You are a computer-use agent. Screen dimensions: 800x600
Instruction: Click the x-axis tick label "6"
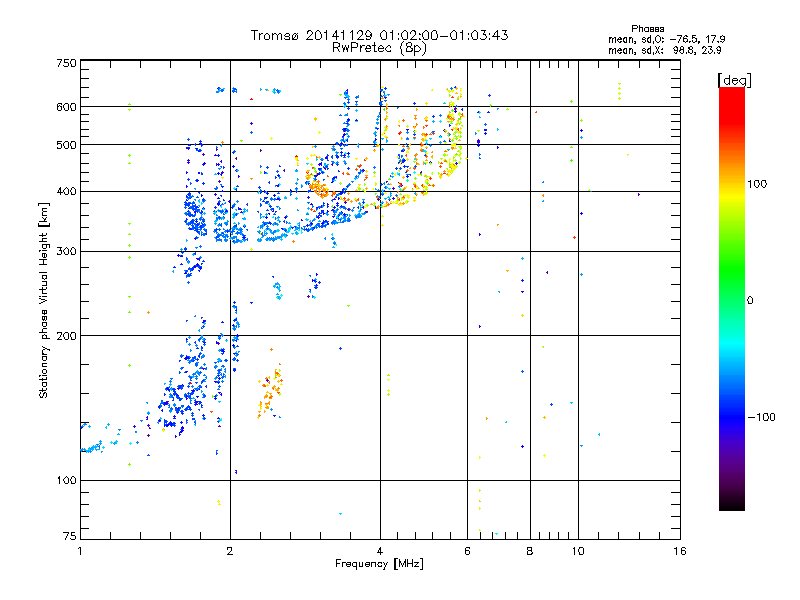467,551
